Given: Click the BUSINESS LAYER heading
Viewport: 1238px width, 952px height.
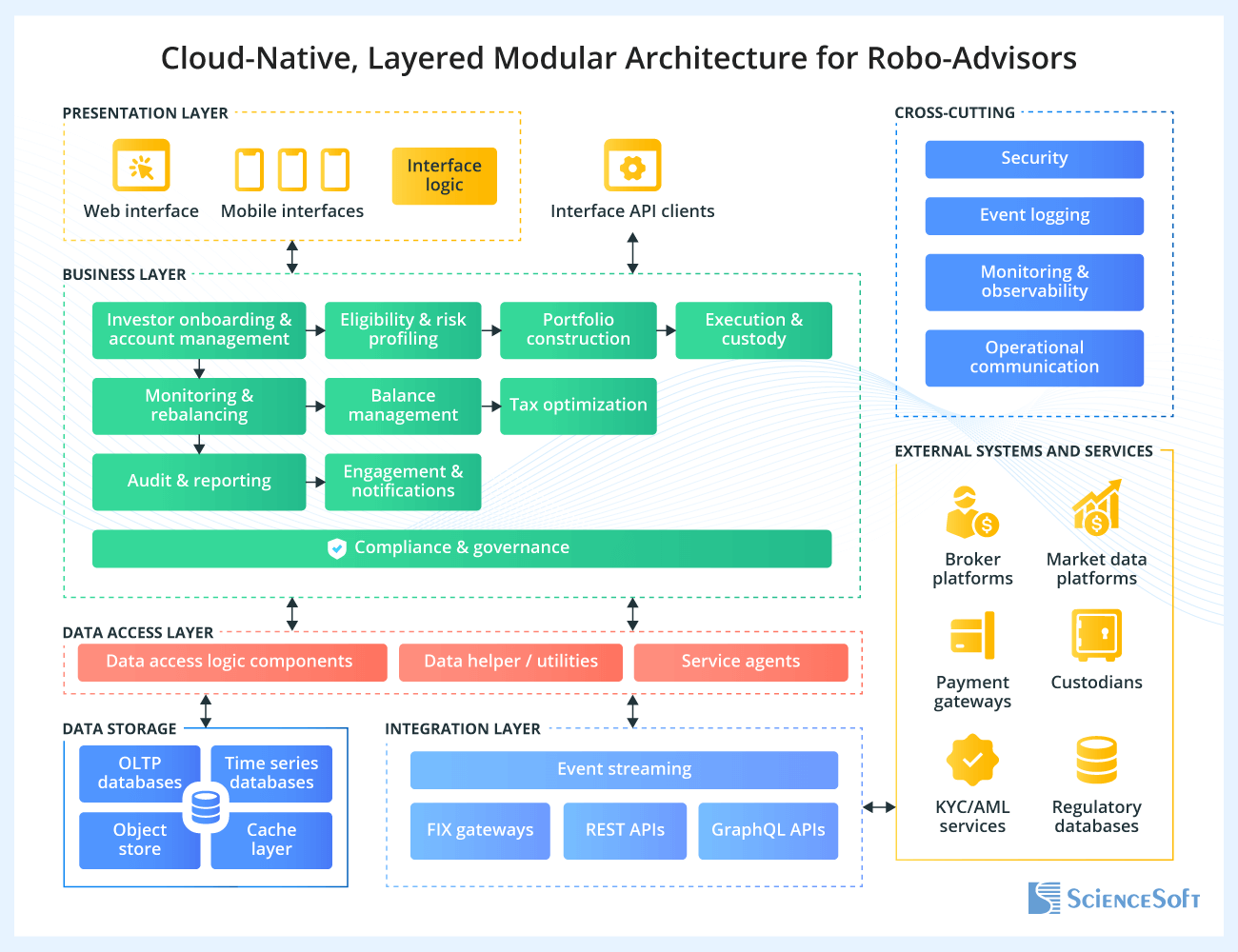Looking at the screenshot, I should [124, 274].
